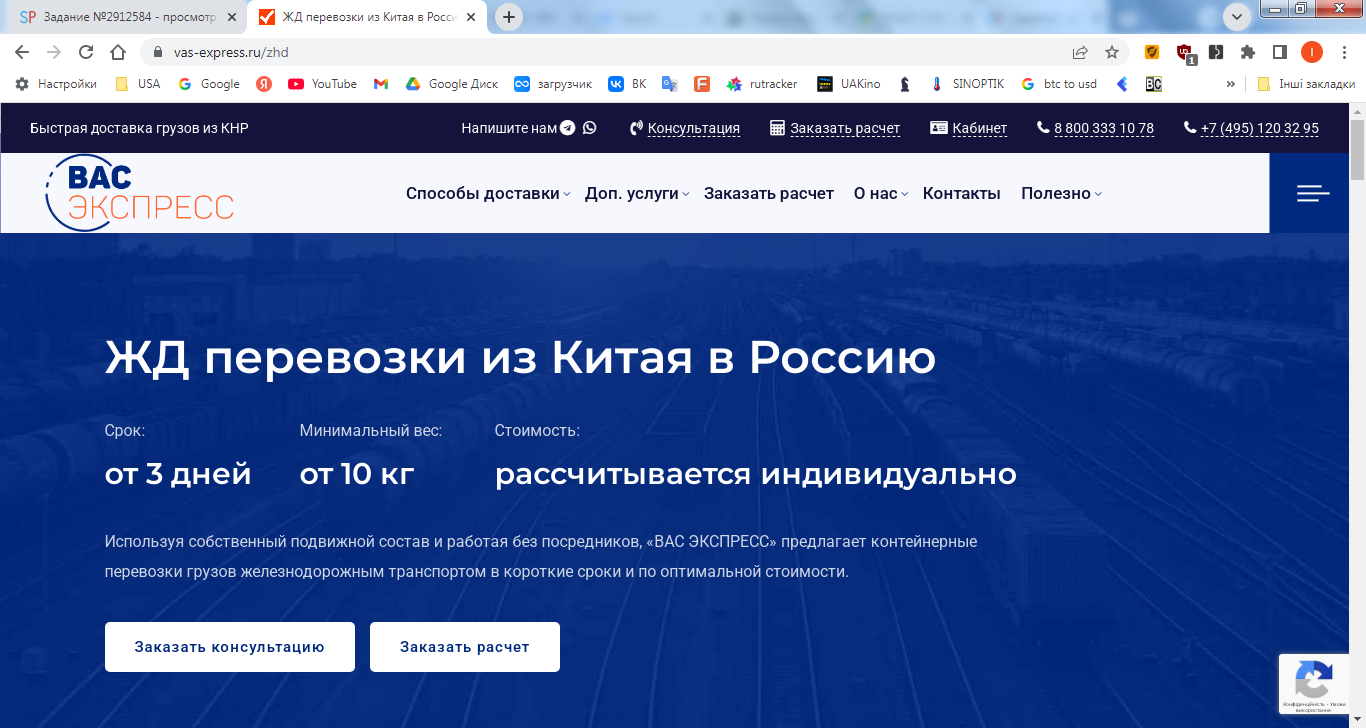Click the Консультация link in top bar

685,128
